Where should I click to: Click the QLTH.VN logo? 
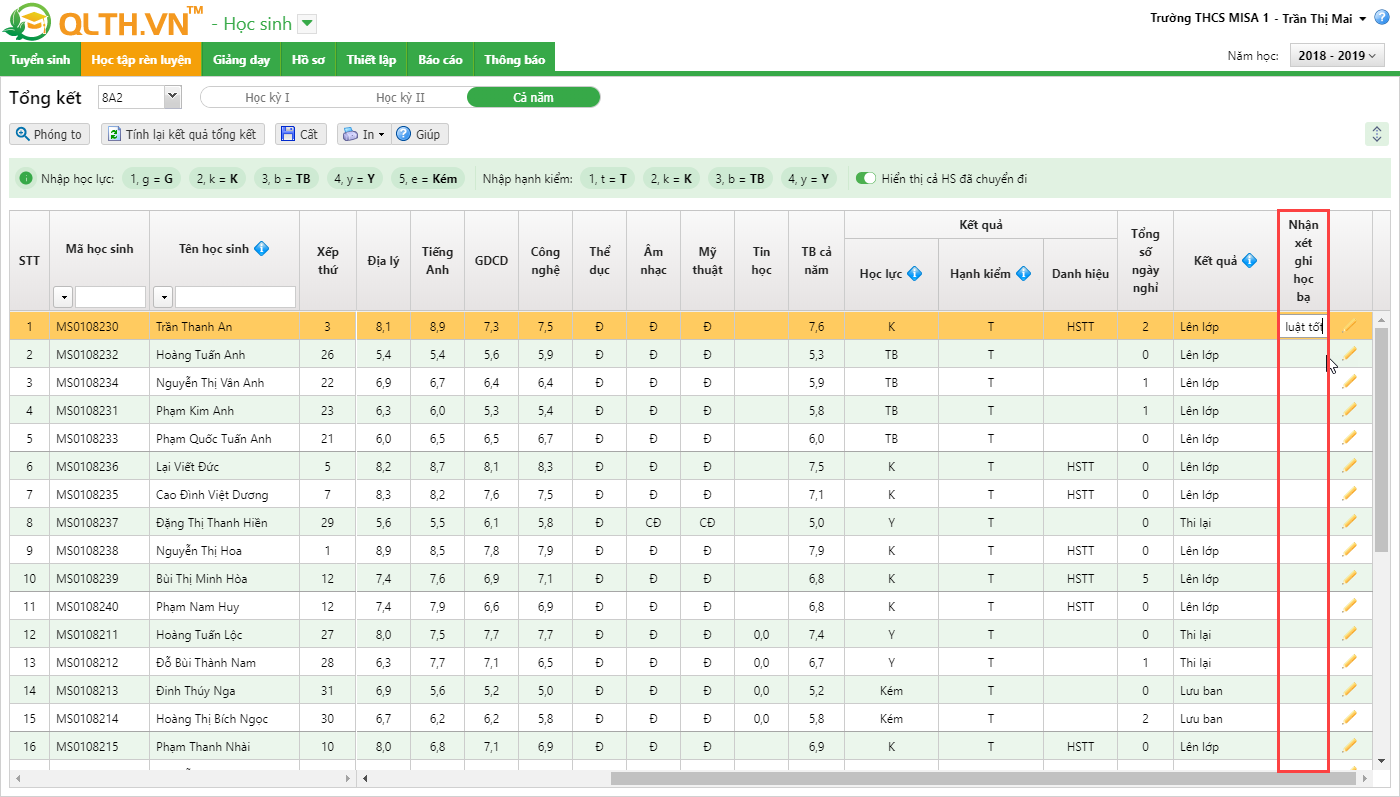pyautogui.click(x=104, y=23)
